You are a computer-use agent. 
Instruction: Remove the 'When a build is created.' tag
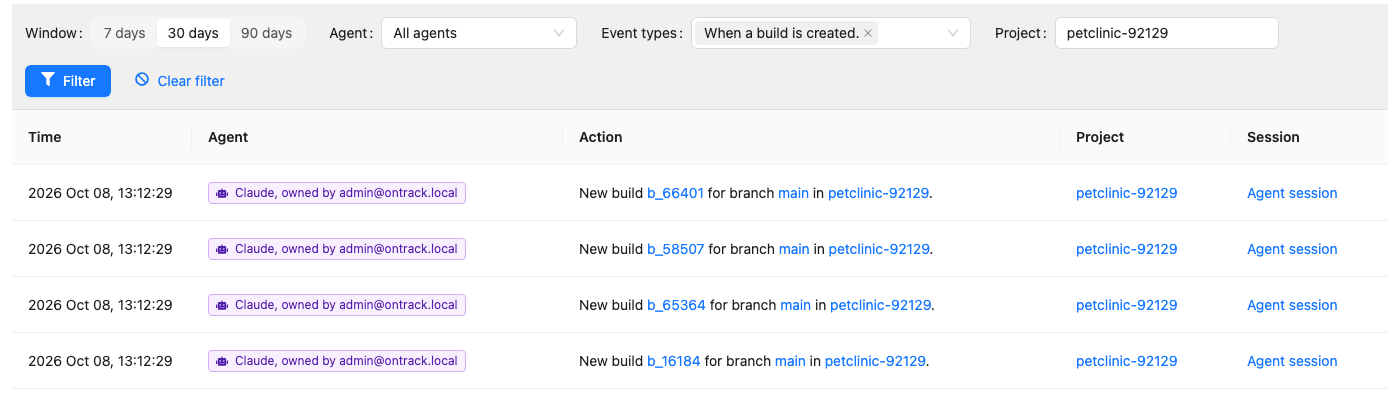(868, 33)
